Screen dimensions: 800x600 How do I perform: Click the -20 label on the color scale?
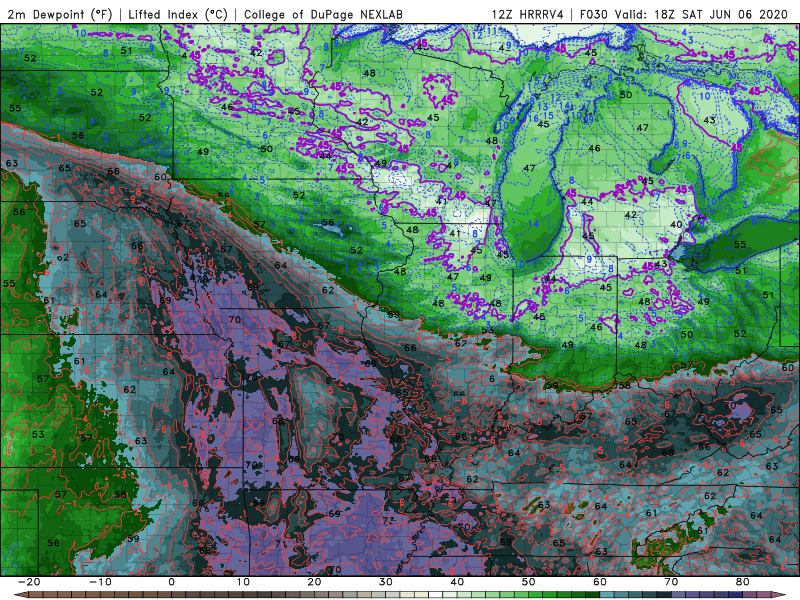pos(29,582)
